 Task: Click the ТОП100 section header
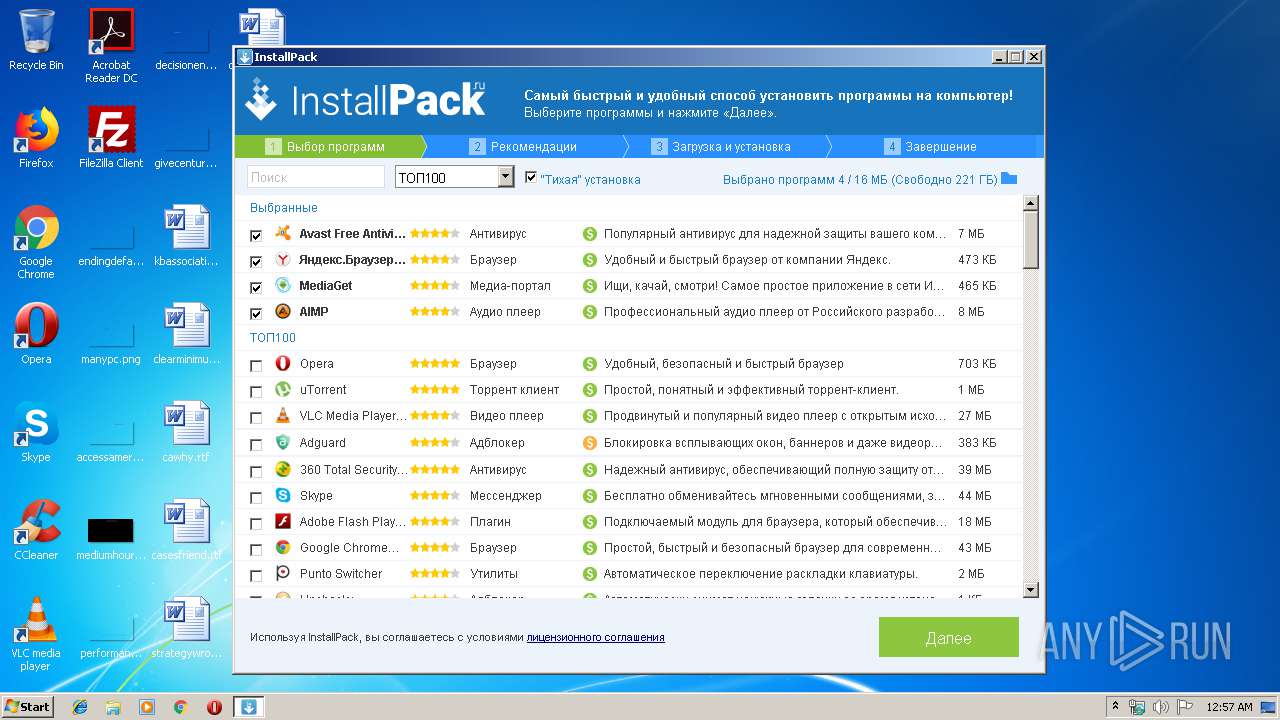tap(273, 338)
